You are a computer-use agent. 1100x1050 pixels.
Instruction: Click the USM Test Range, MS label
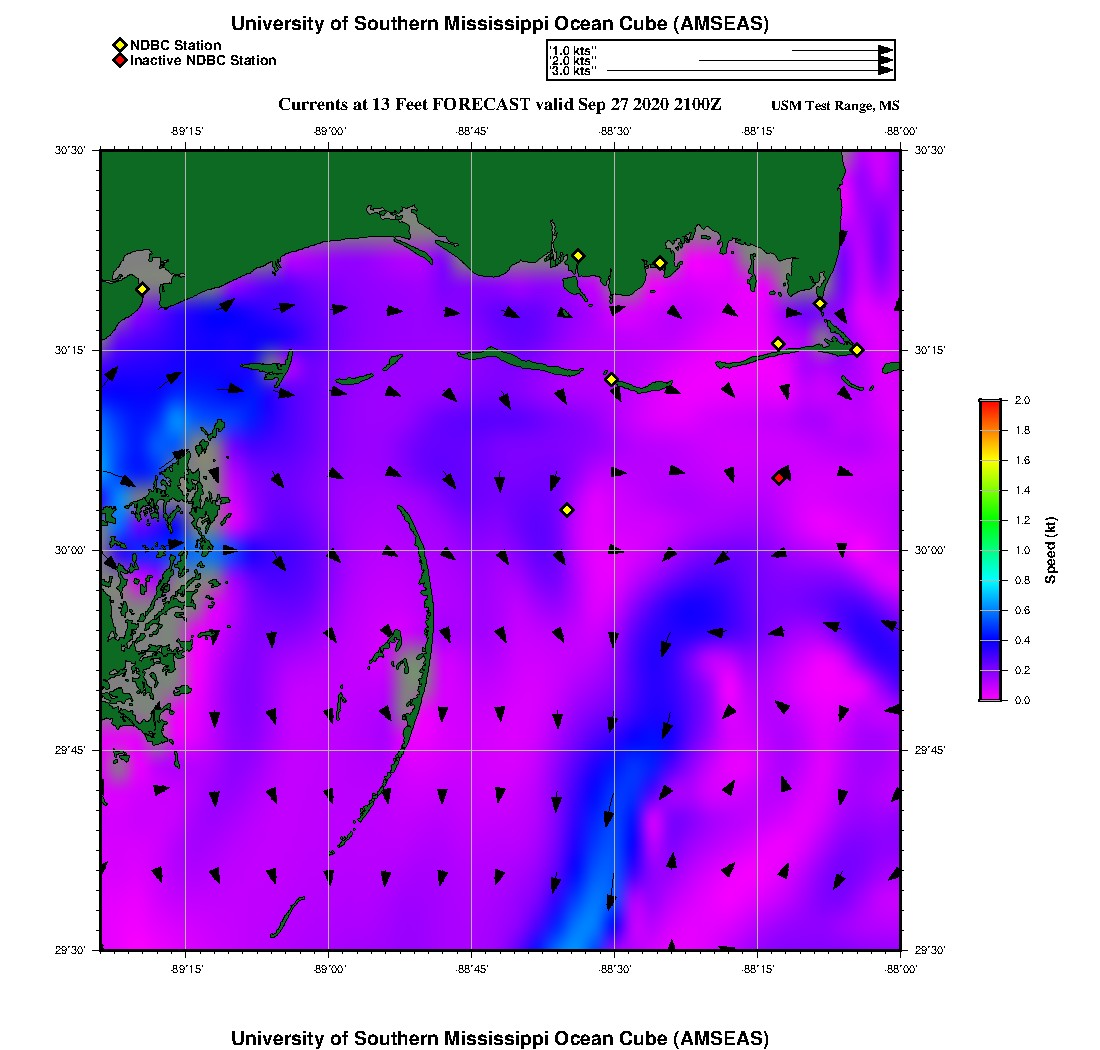click(835, 106)
